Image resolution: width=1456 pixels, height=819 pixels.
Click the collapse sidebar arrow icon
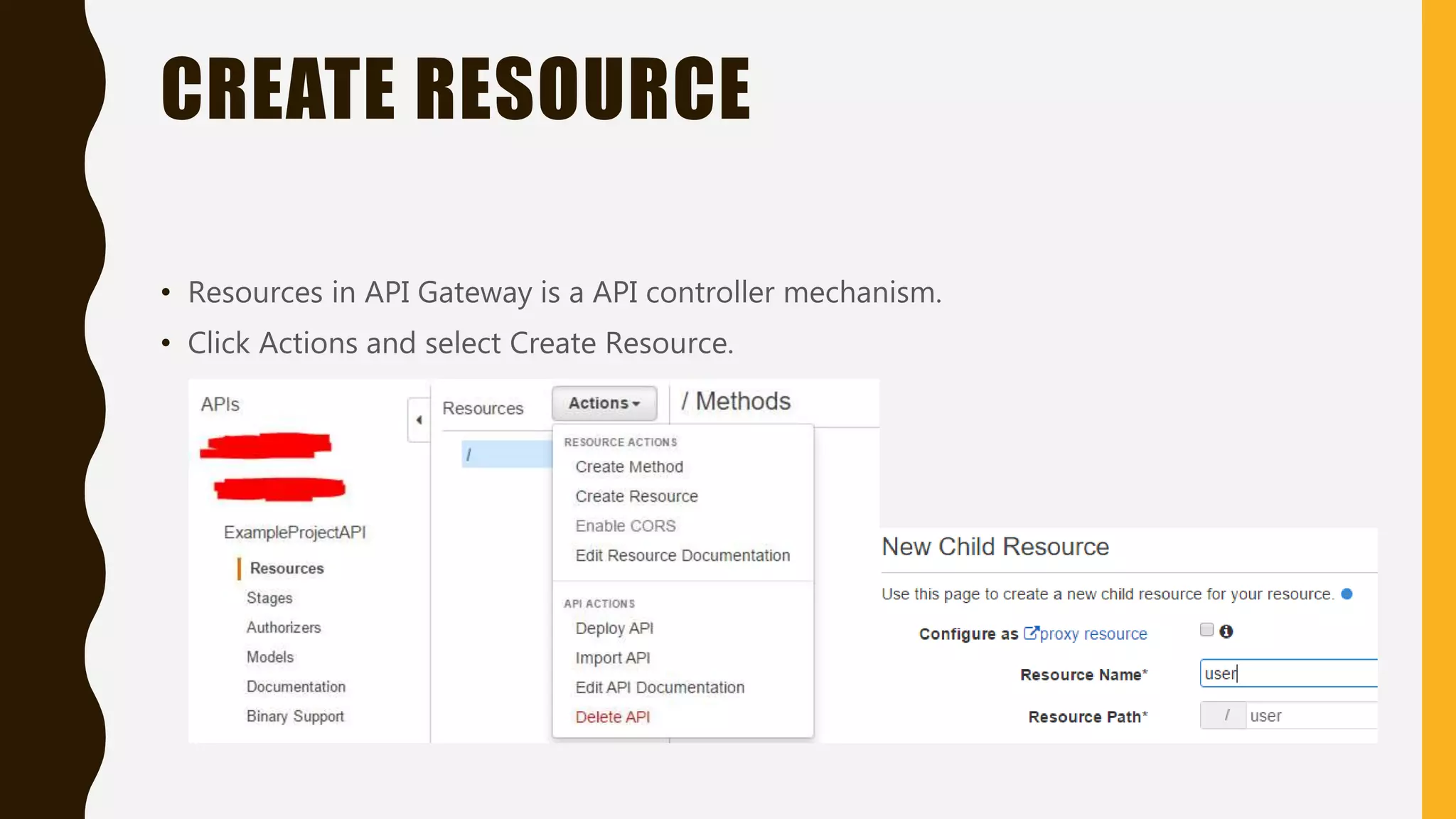tap(419, 420)
